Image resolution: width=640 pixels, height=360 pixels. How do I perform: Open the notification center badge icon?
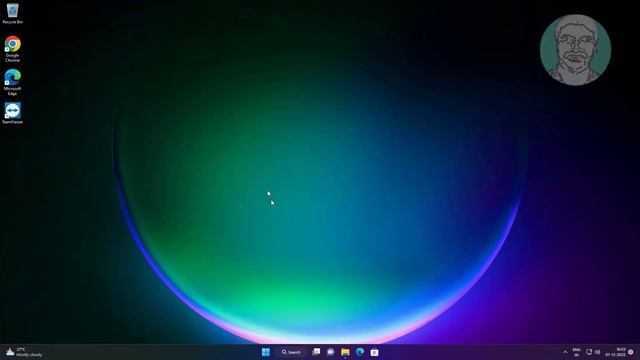click(631, 352)
